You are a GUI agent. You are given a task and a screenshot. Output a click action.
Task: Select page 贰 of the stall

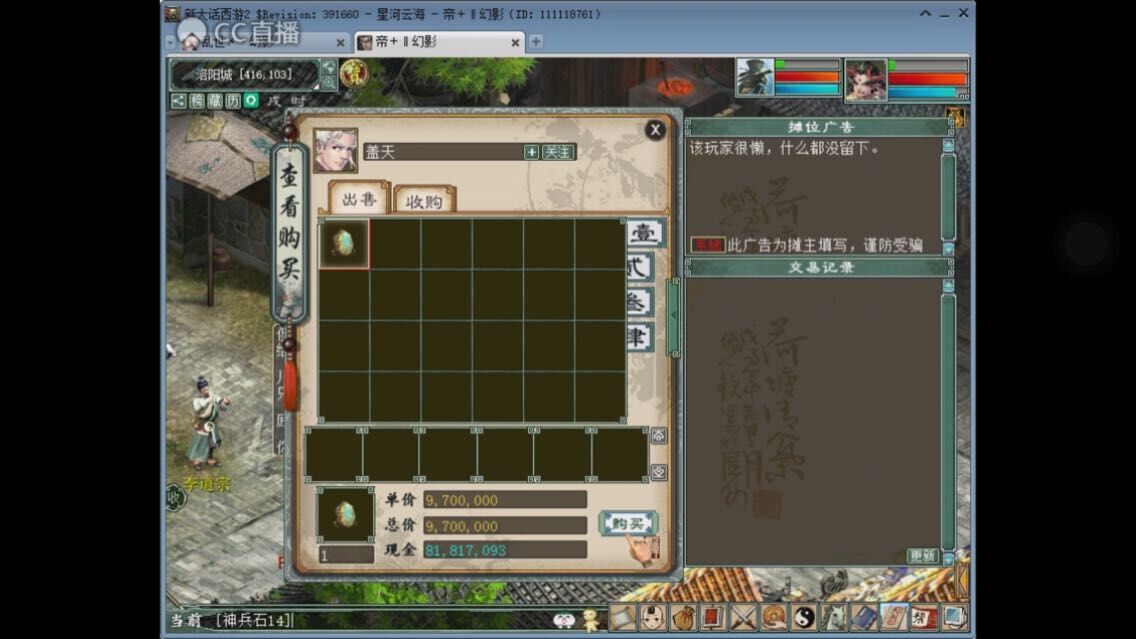[x=640, y=267]
